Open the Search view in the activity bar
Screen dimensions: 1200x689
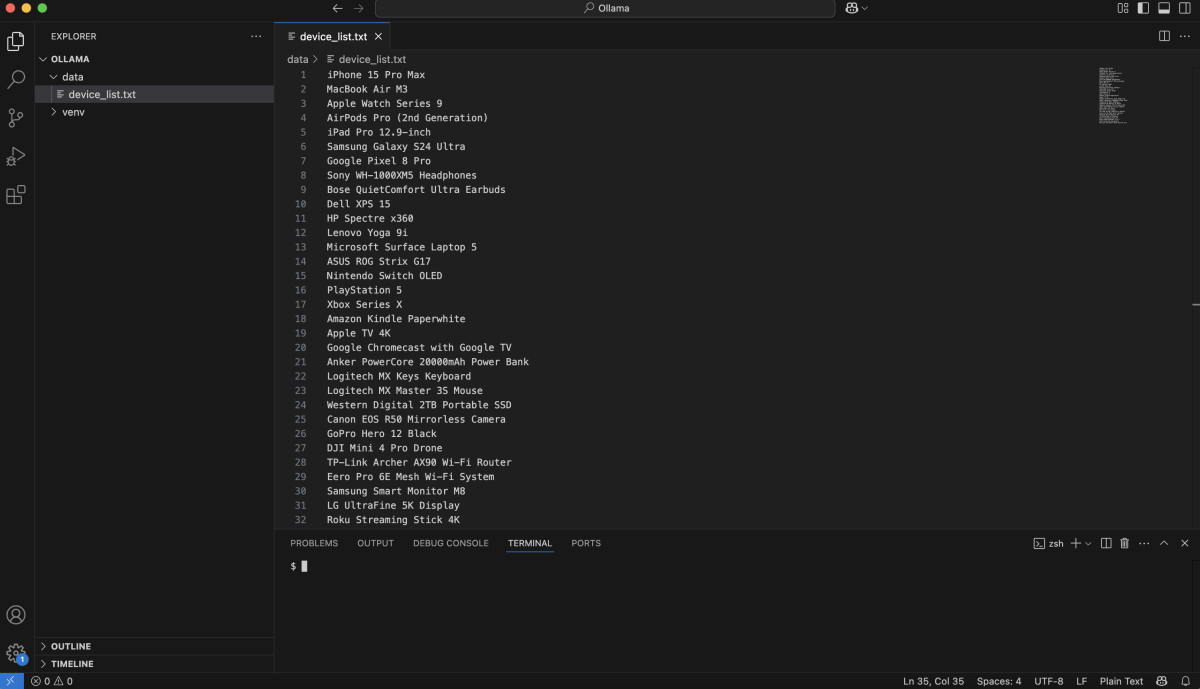(16, 79)
